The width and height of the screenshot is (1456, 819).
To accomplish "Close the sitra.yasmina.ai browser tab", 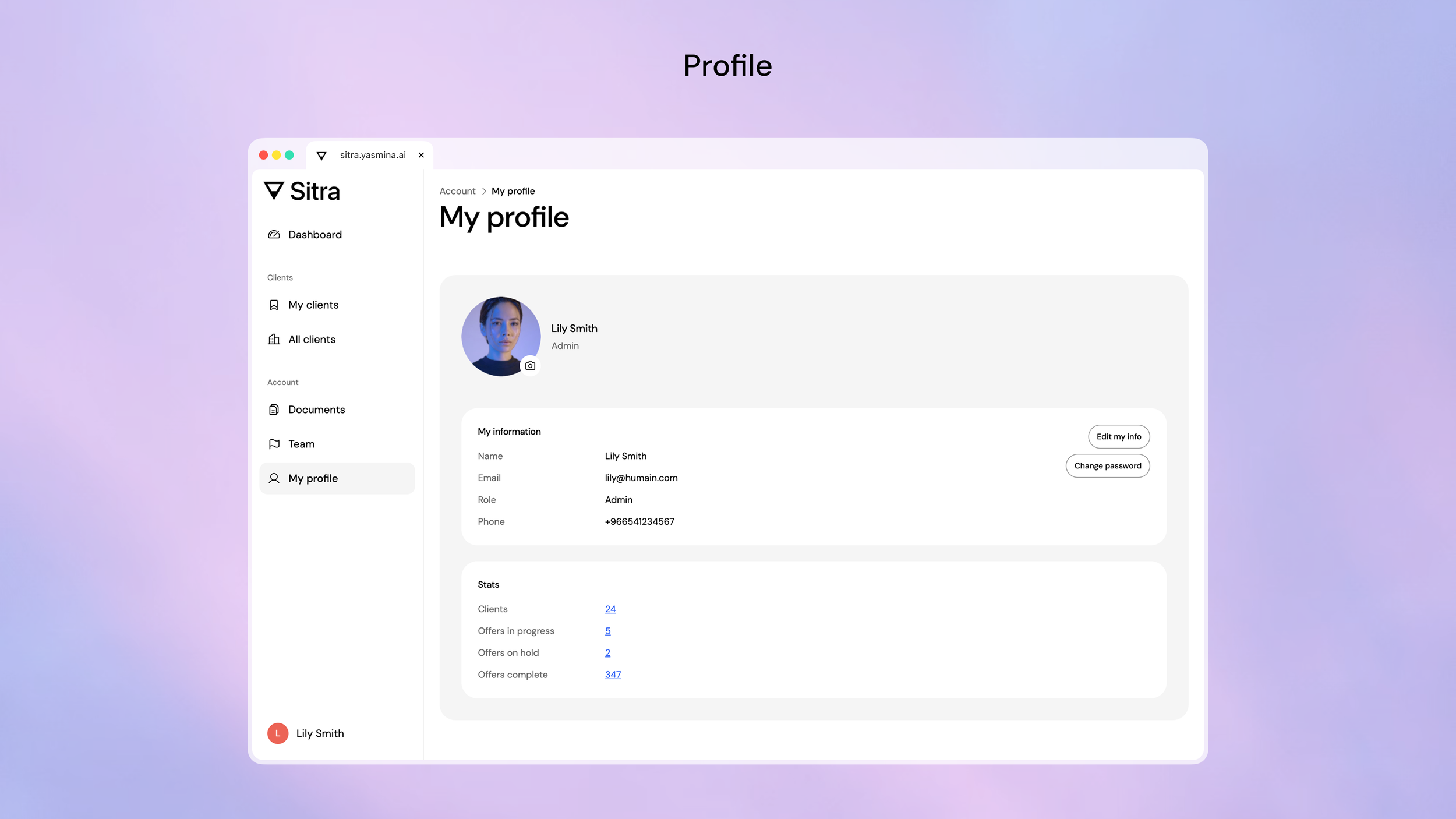I will tap(421, 155).
